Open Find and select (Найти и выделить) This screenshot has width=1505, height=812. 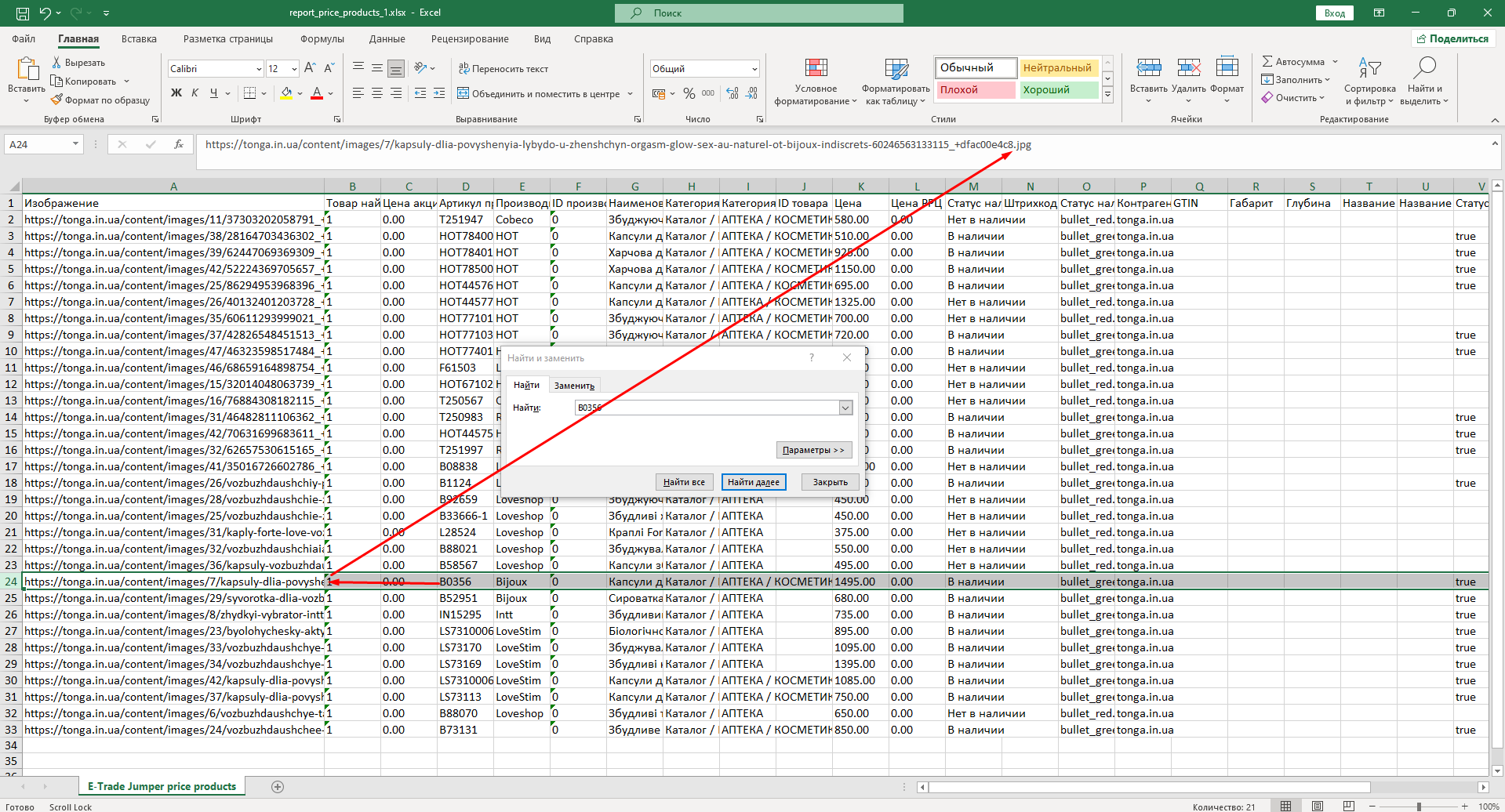[1423, 81]
